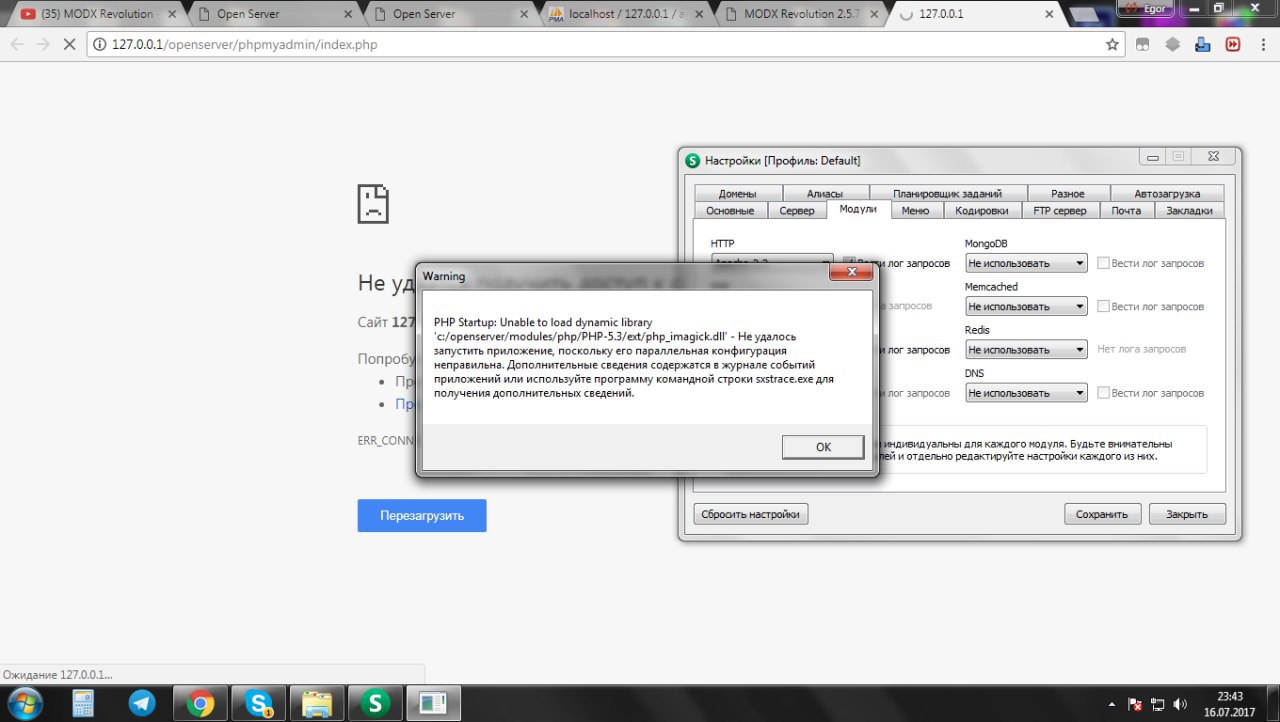Switch to the Сервер tab
The width and height of the screenshot is (1280, 722).
coord(797,210)
